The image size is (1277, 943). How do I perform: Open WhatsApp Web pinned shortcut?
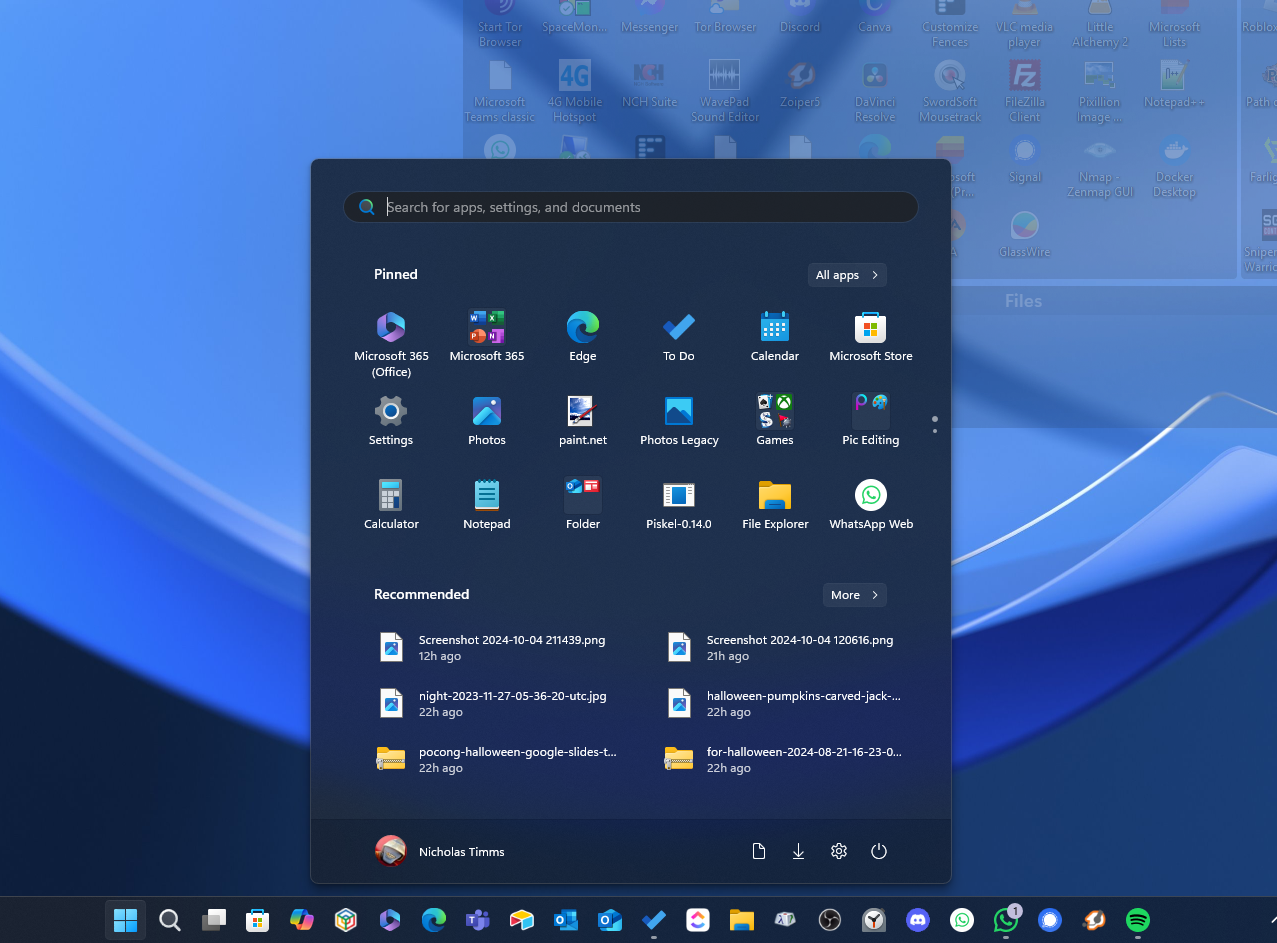click(870, 504)
